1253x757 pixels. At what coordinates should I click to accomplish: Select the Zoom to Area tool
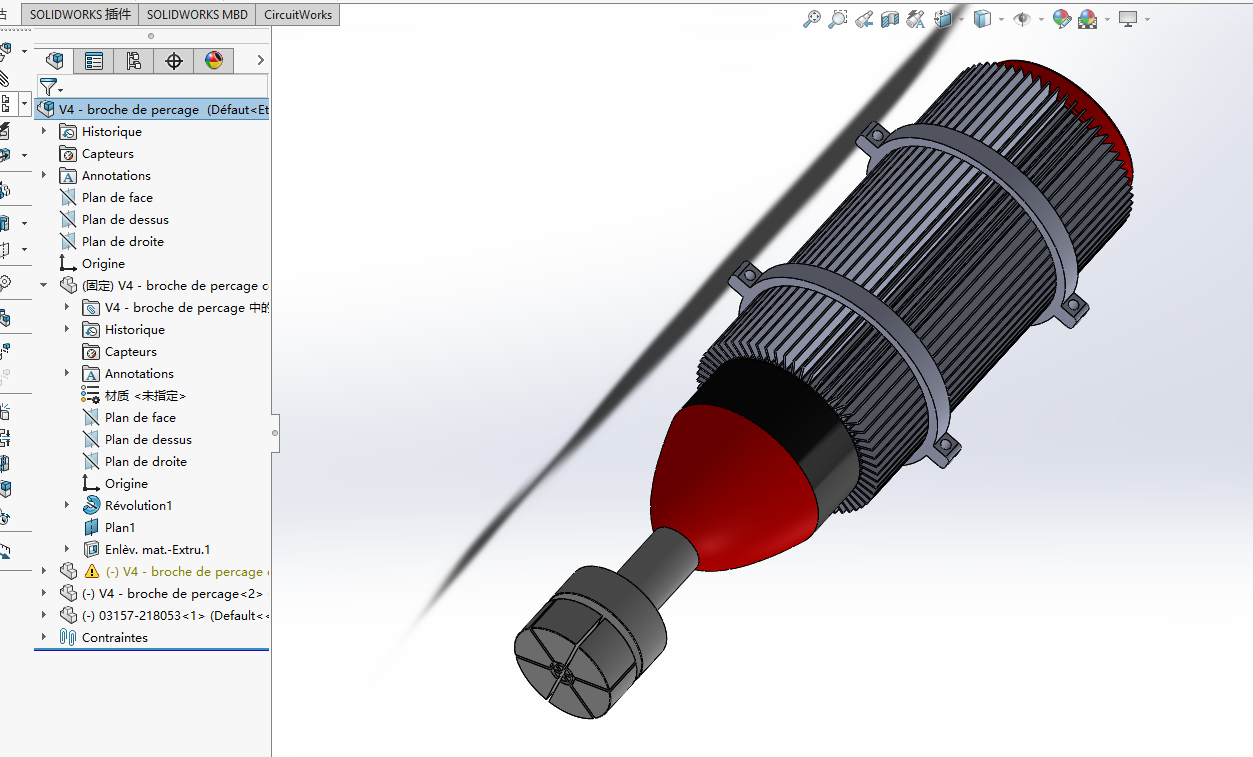(838, 19)
